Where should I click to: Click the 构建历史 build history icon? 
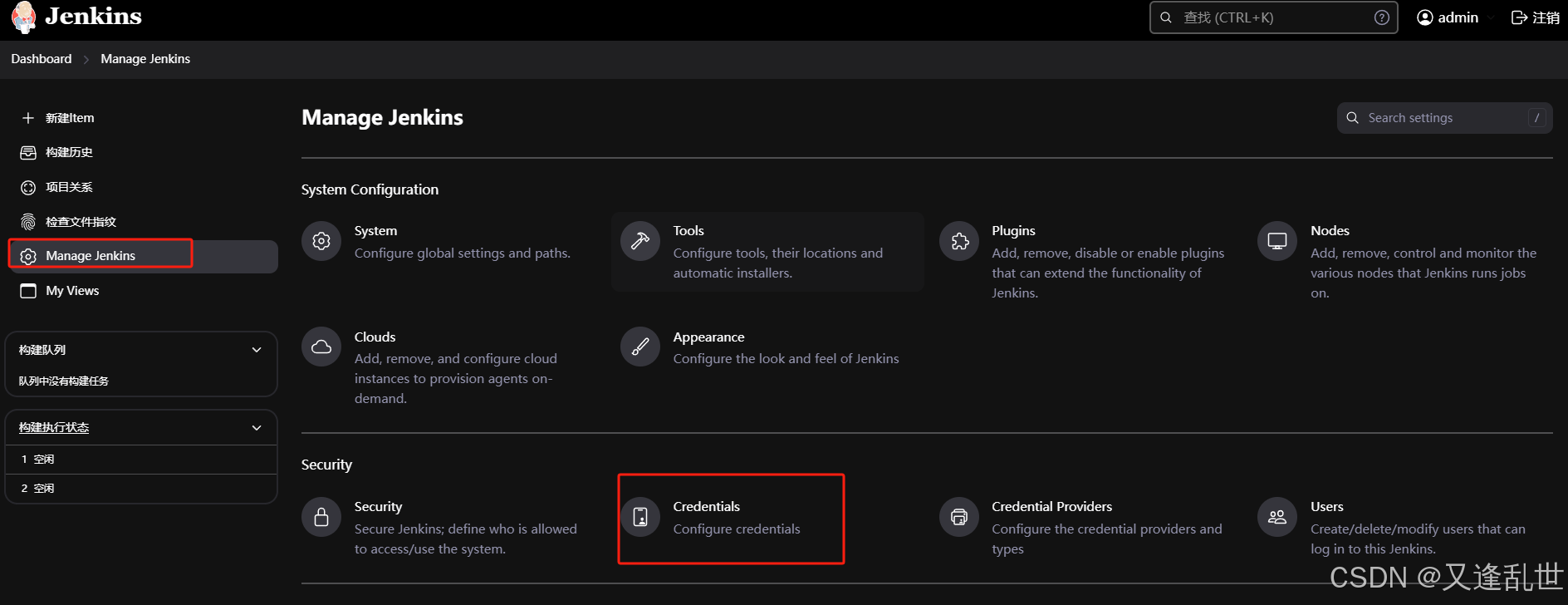click(28, 152)
